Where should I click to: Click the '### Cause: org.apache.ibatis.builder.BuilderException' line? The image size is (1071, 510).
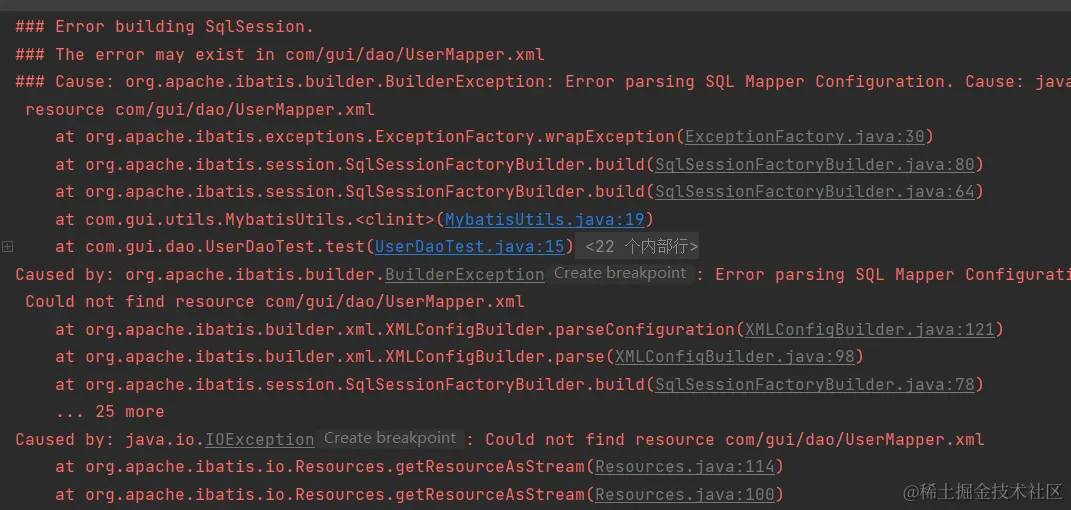pyautogui.click(x=543, y=82)
